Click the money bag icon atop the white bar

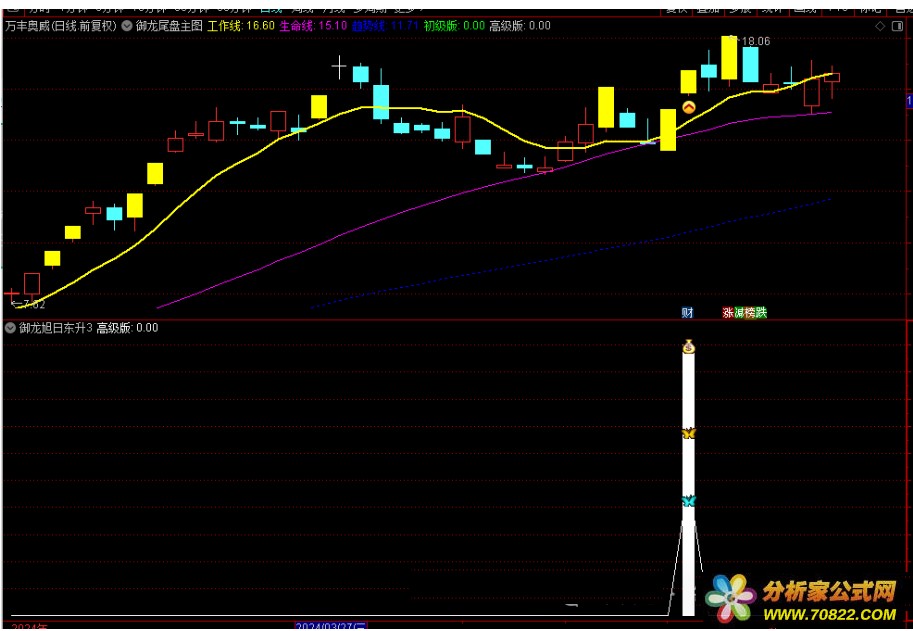(x=689, y=346)
